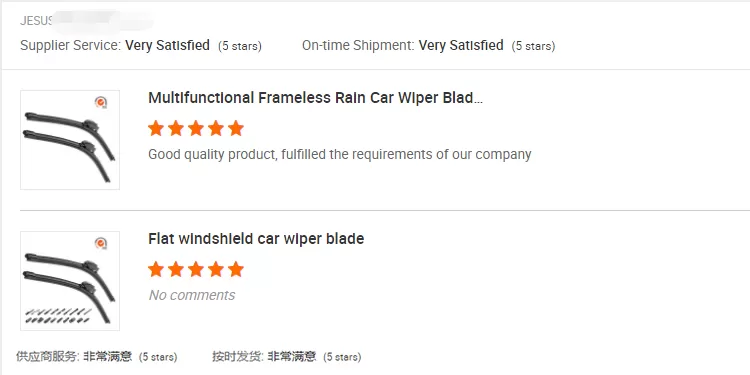Click the No comments text
750x375 pixels.
tap(192, 295)
